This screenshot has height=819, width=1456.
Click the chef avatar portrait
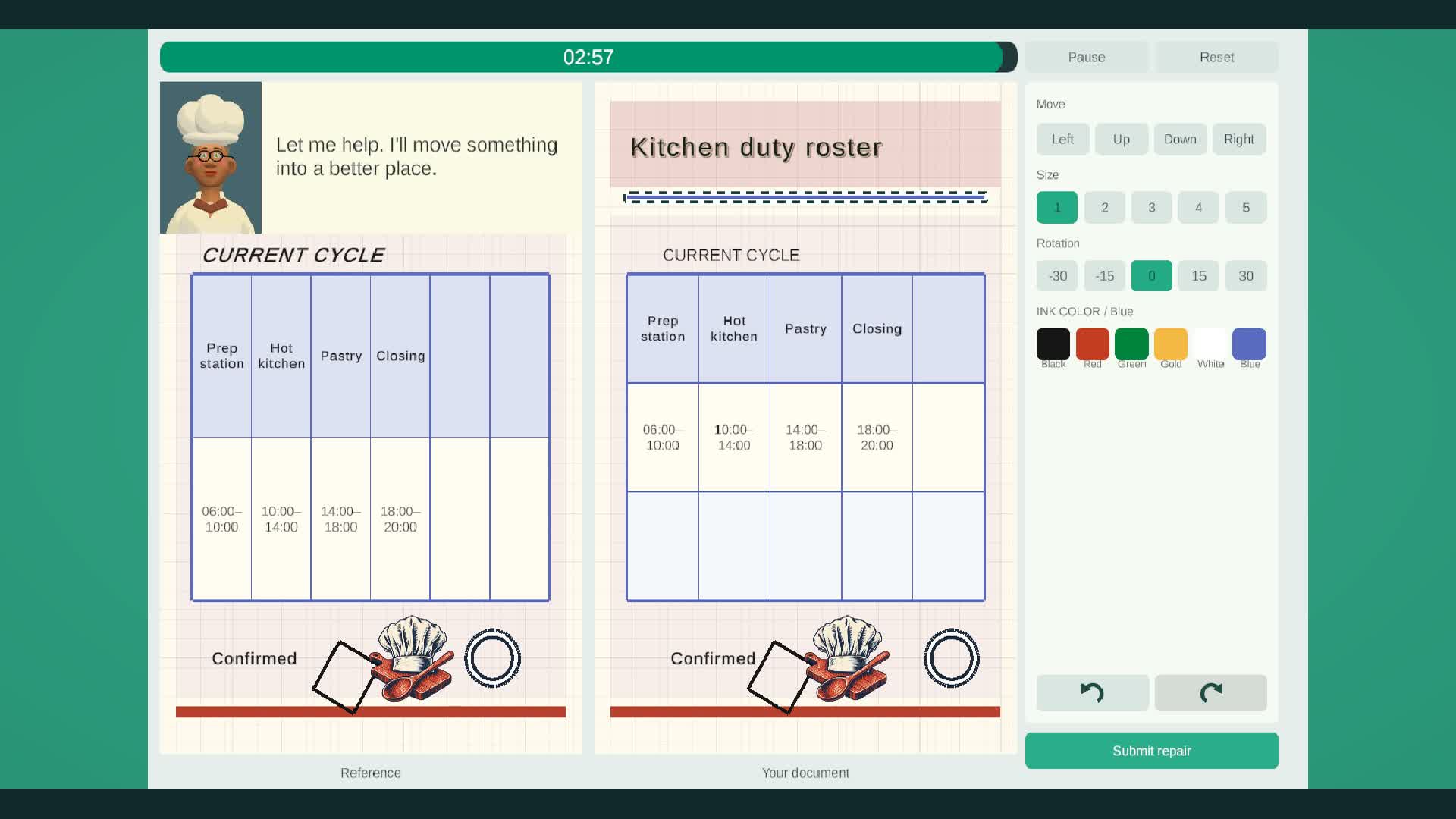211,158
